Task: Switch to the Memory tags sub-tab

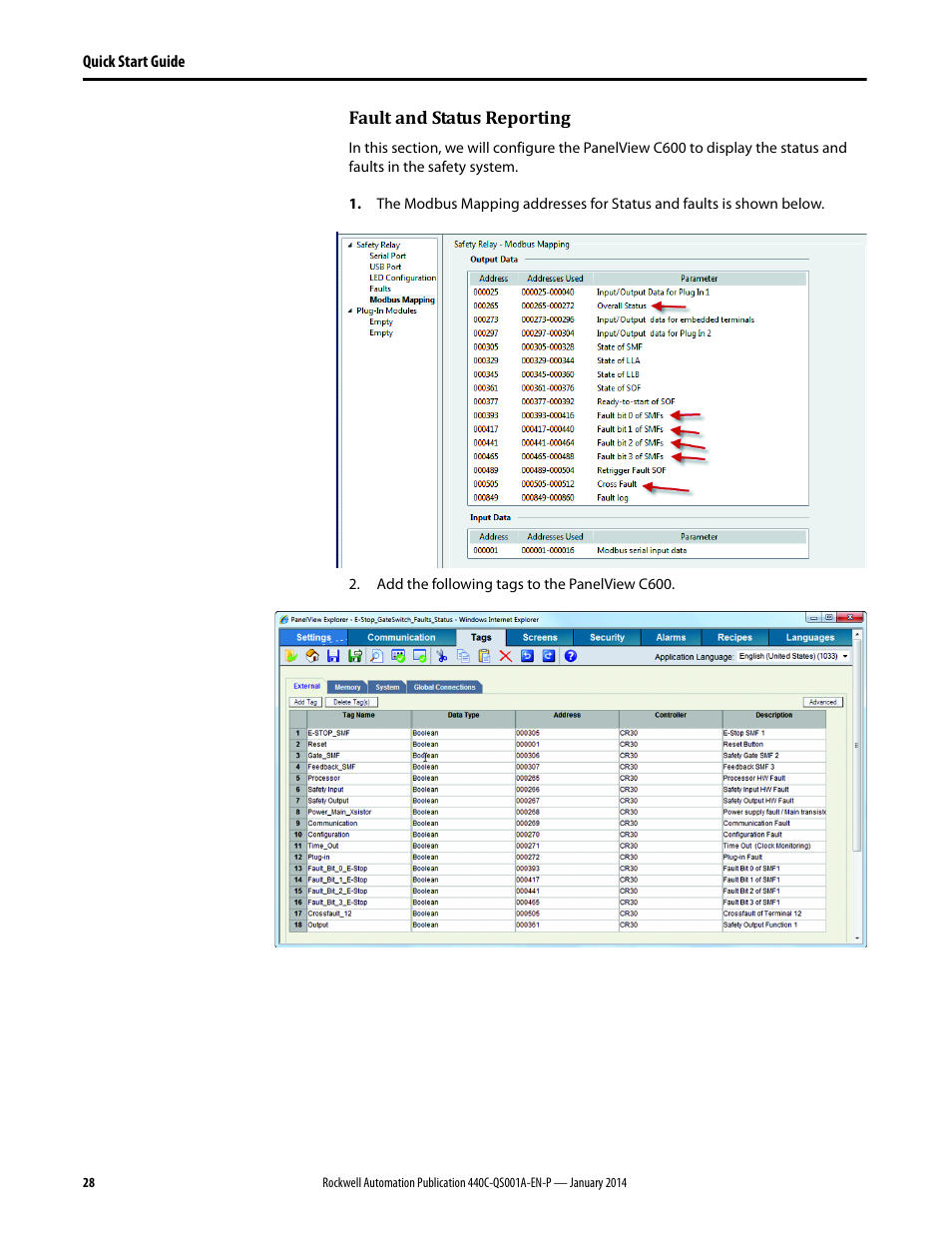Action: coord(347,687)
